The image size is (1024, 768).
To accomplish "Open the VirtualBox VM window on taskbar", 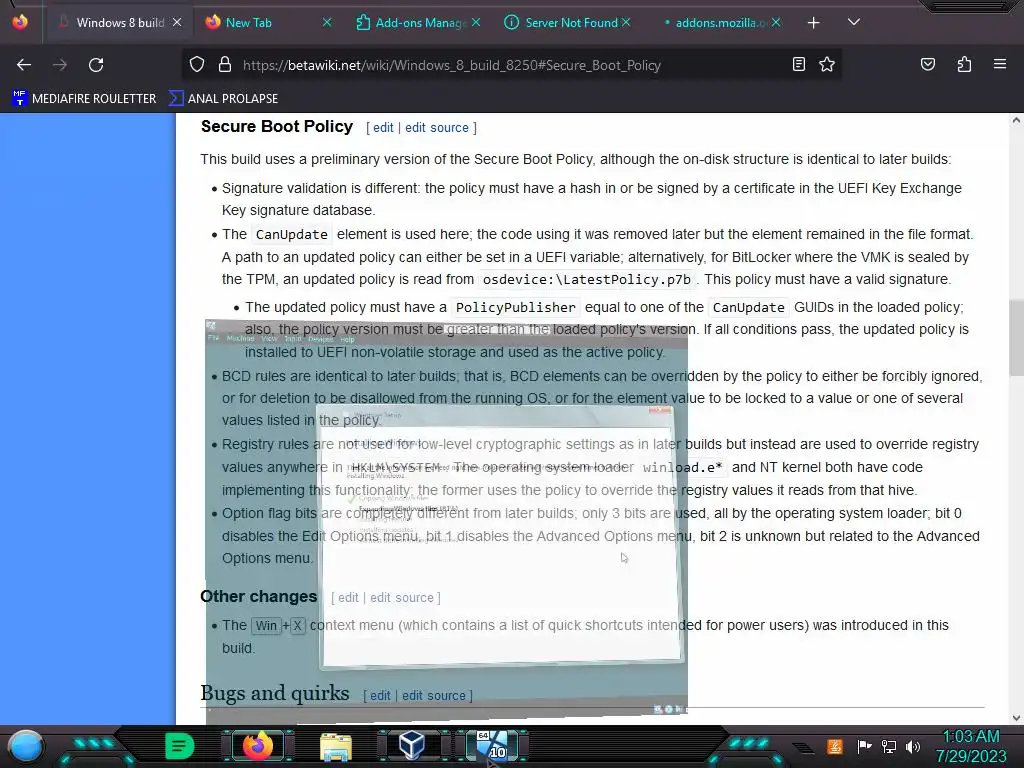I will (x=492, y=745).
